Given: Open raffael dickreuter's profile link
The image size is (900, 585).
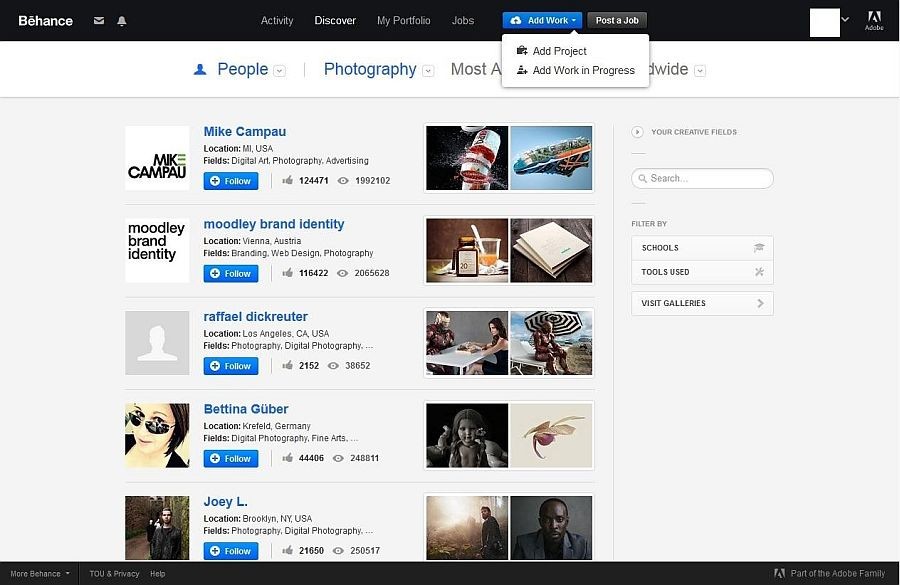Looking at the screenshot, I should click(255, 317).
